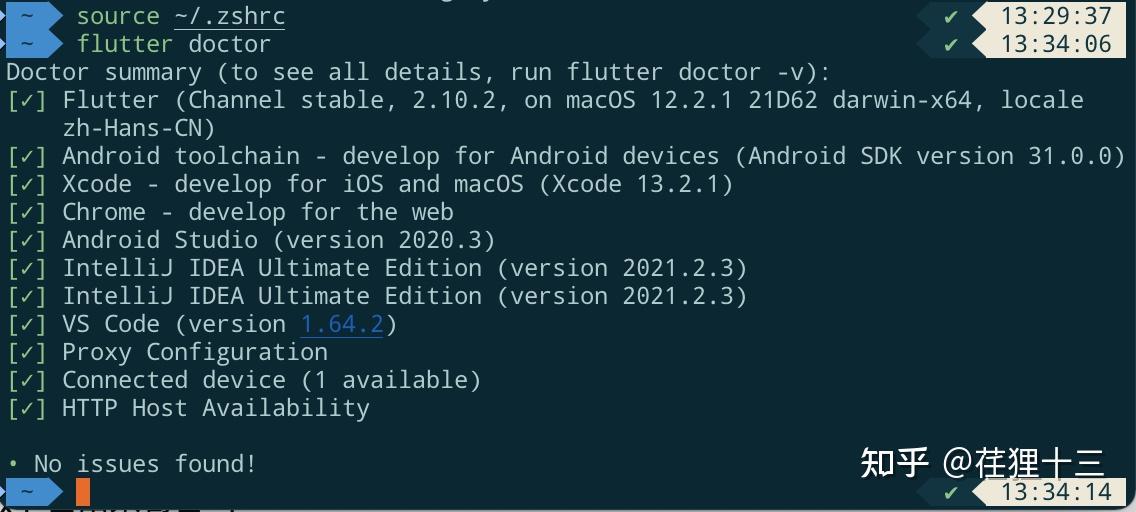This screenshot has height=512, width=1136.
Task: Click the "flutter doctor" command text
Action: tap(174, 44)
